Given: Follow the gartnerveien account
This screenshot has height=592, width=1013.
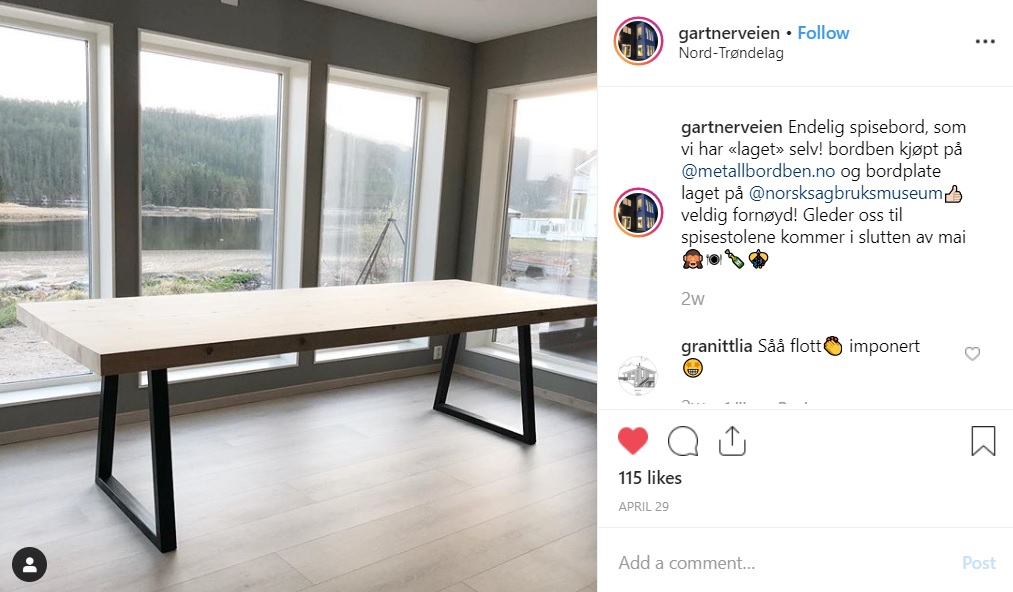Looking at the screenshot, I should coord(823,33).
